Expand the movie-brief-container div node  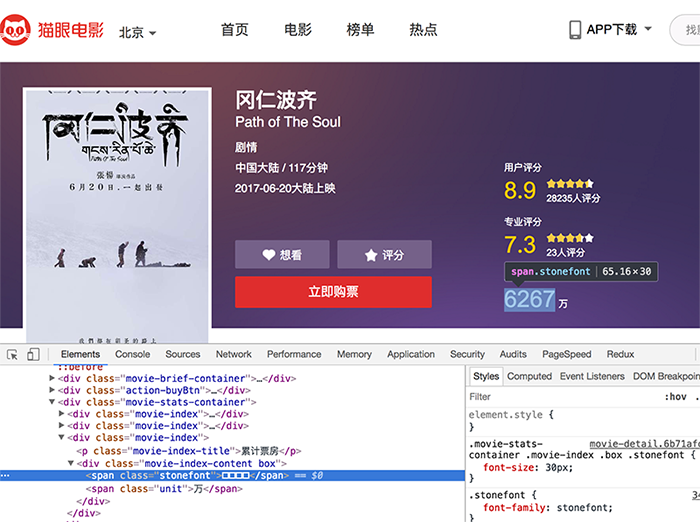[x=52, y=378]
